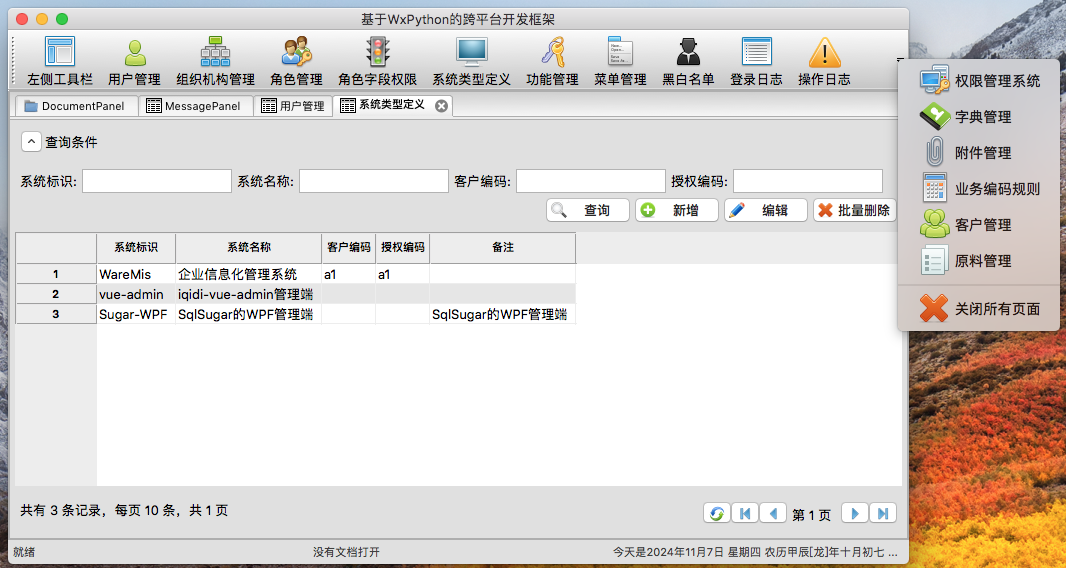The height and width of the screenshot is (568, 1066).
Task: Select the Sugar-WPF cell
Action: (x=136, y=314)
